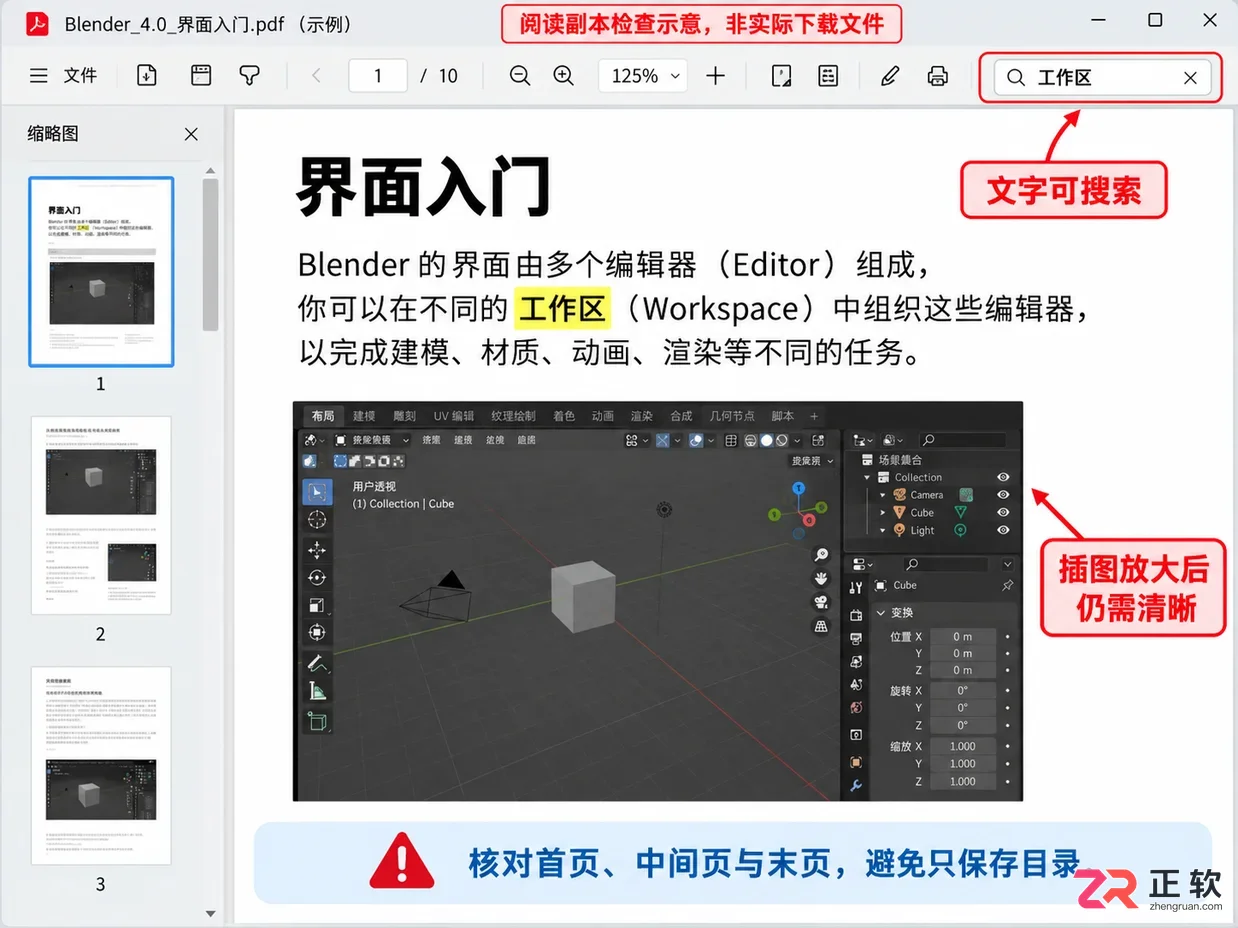
Task: Close the 缩略图 thumbnails panel
Action: click(191, 134)
